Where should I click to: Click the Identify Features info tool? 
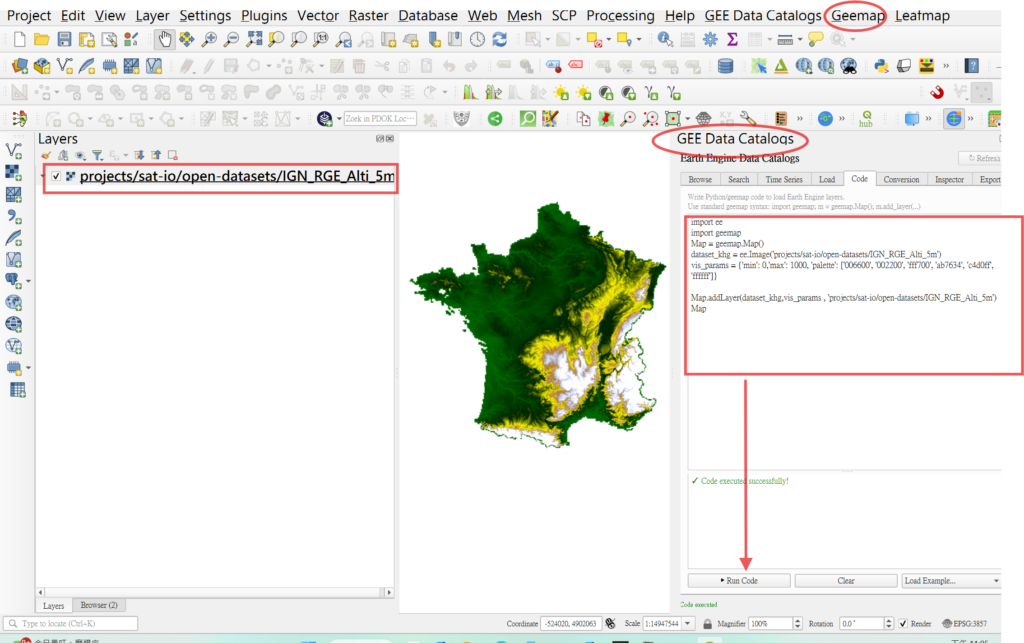(x=665, y=39)
